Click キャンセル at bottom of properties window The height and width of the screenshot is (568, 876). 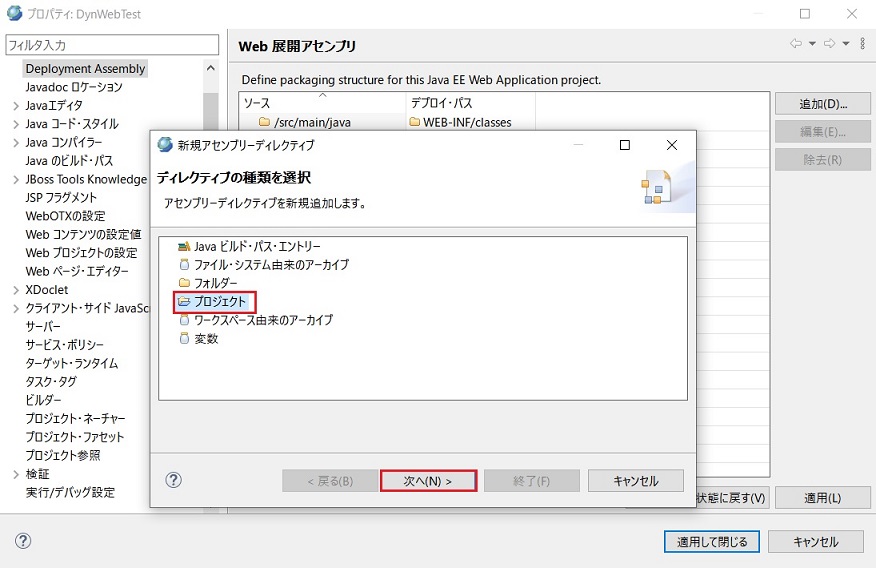click(816, 542)
